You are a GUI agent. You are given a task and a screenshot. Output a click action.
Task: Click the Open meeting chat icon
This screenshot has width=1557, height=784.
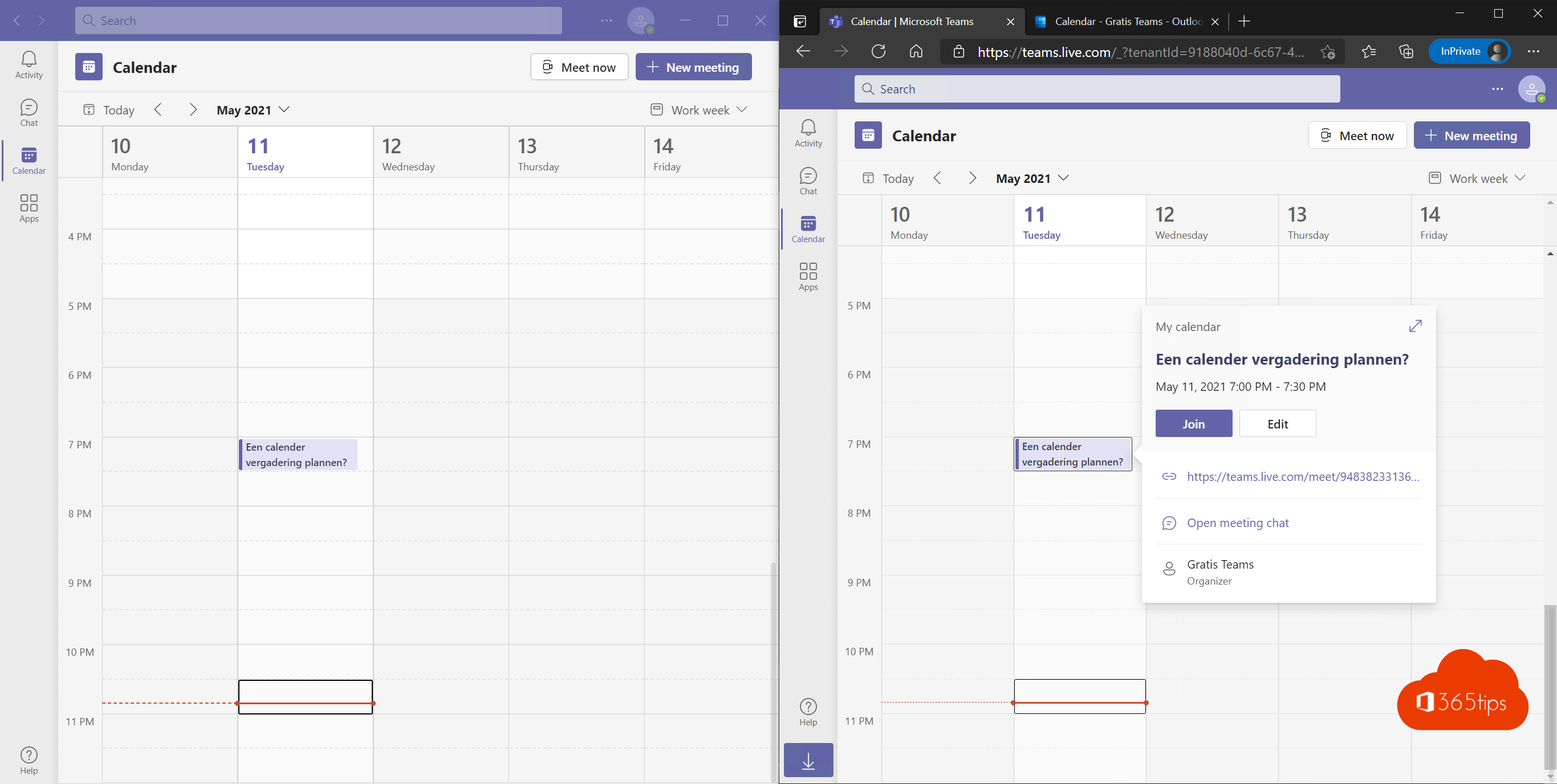click(x=1168, y=522)
